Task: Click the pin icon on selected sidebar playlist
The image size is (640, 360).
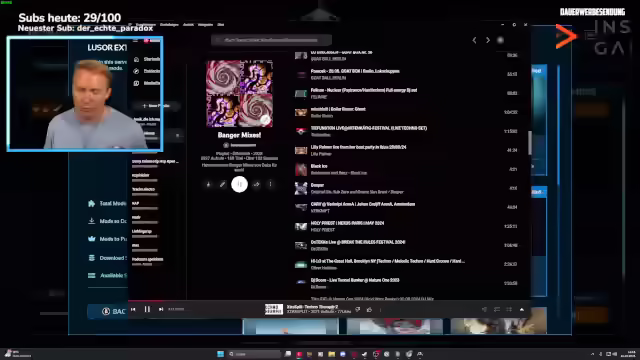Action: (x=177, y=136)
